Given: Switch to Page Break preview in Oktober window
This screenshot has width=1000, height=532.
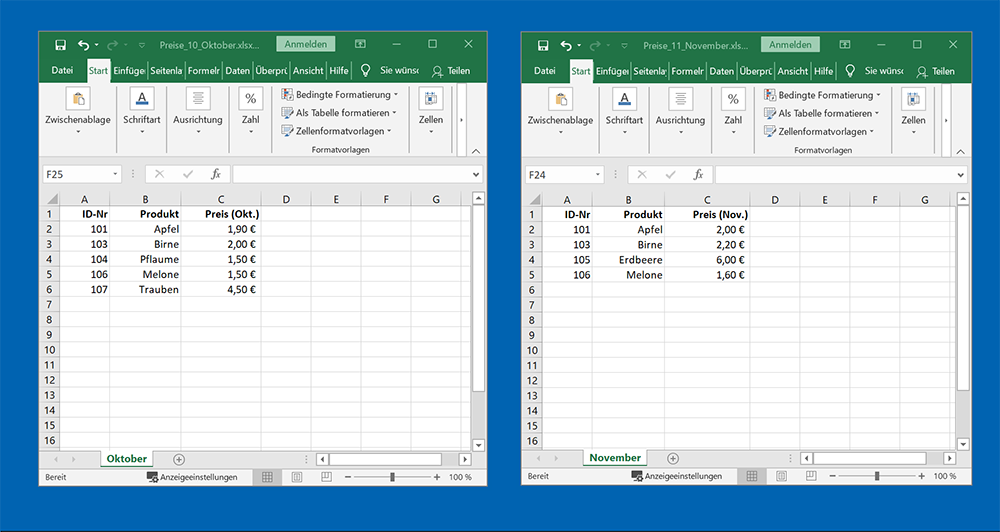Looking at the screenshot, I should [326, 477].
